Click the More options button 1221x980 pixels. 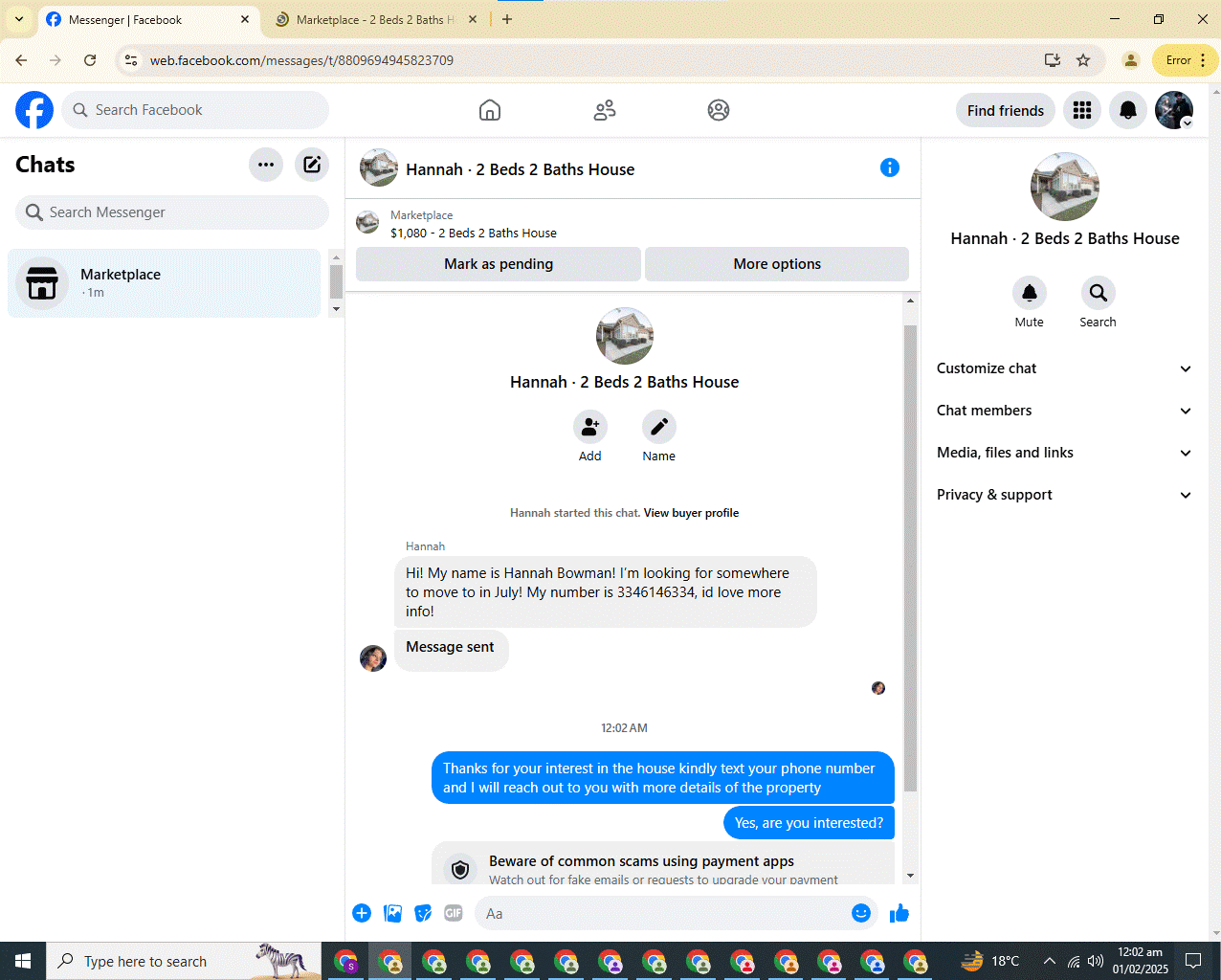[777, 264]
